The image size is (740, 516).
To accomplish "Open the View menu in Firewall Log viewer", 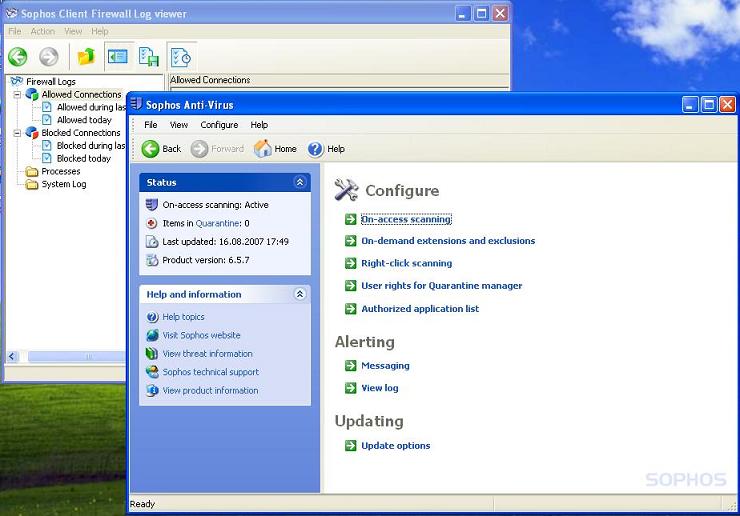I will pyautogui.click(x=73, y=31).
